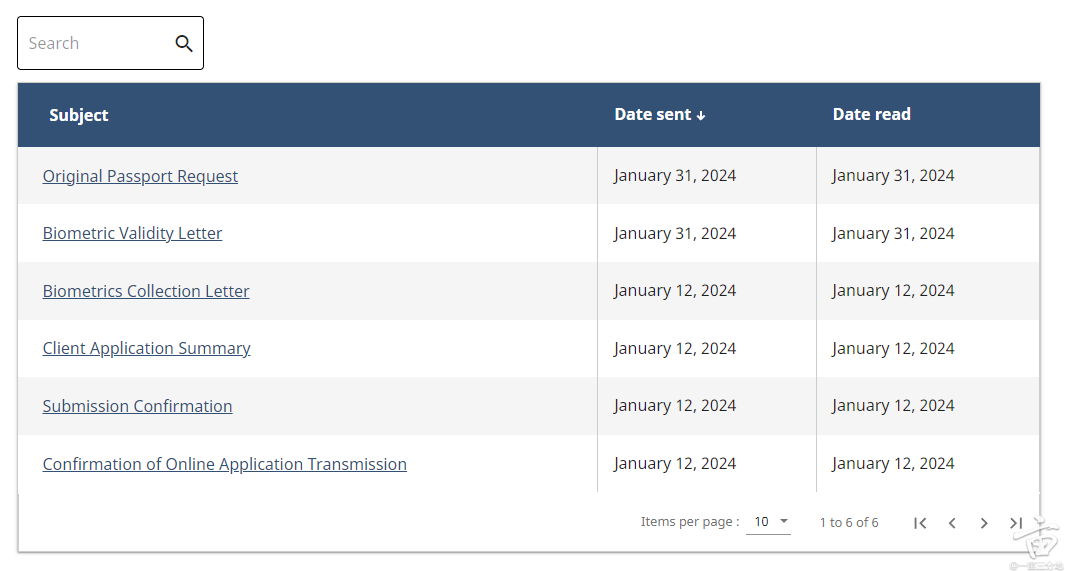Click Items per page label
Viewport: 1065px width, 571px height.
point(690,522)
